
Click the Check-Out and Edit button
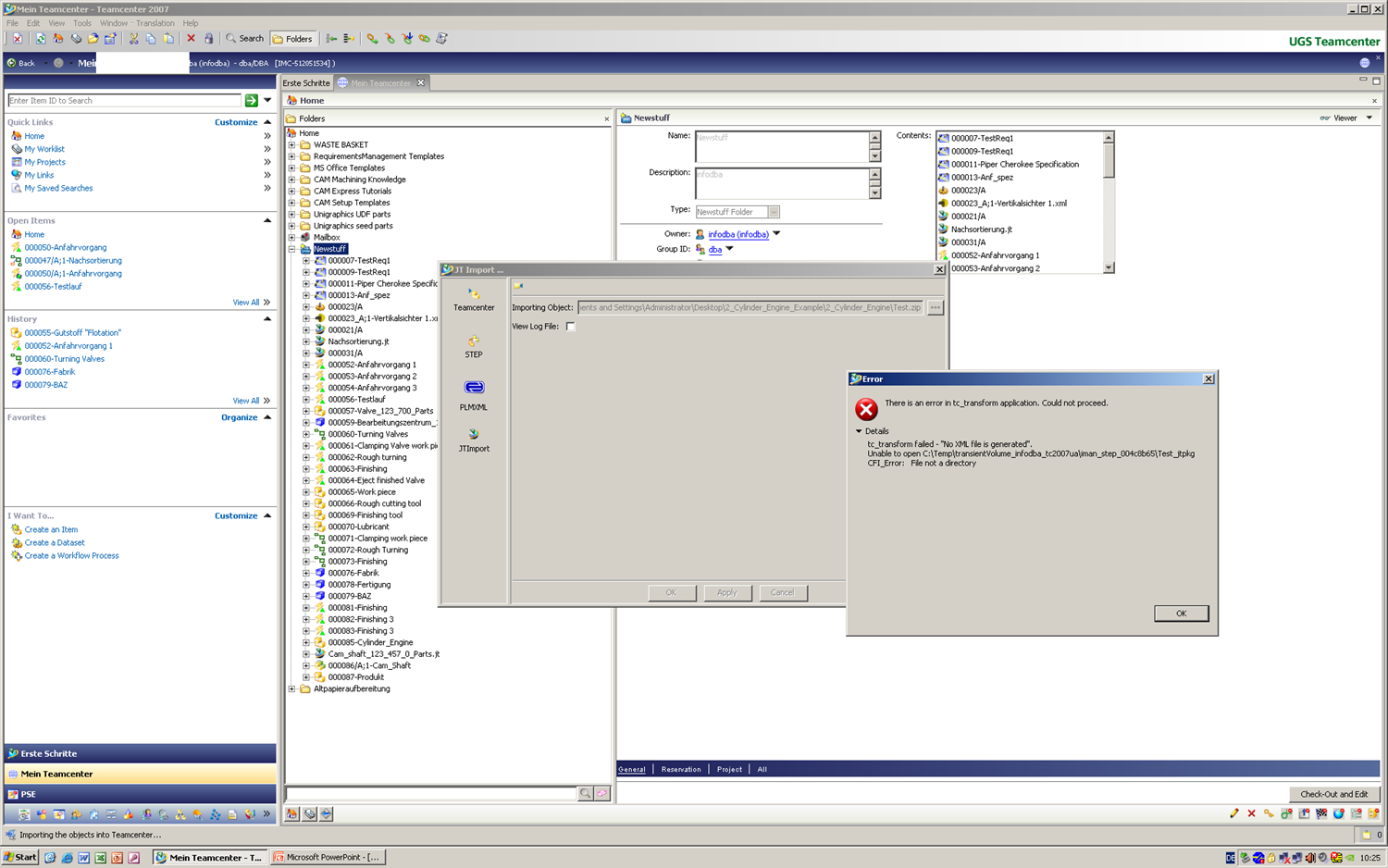pyautogui.click(x=1333, y=794)
